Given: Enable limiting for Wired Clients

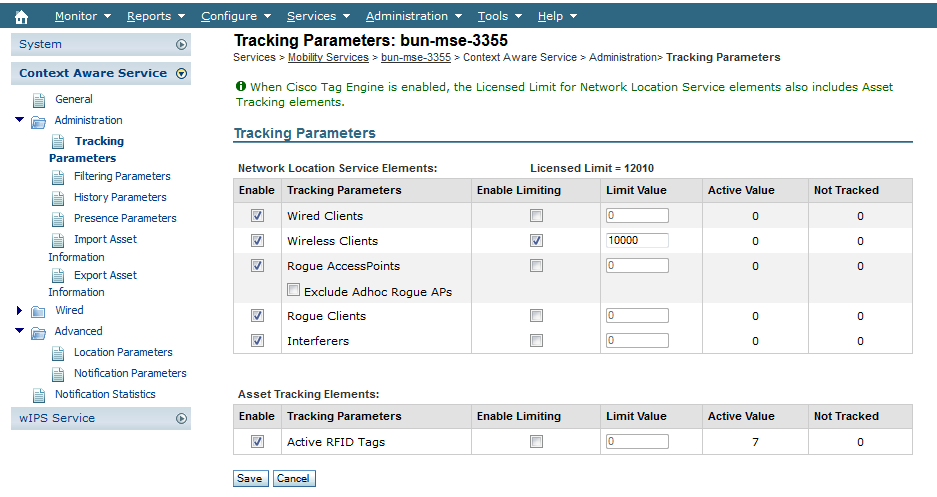Looking at the screenshot, I should pos(537,216).
